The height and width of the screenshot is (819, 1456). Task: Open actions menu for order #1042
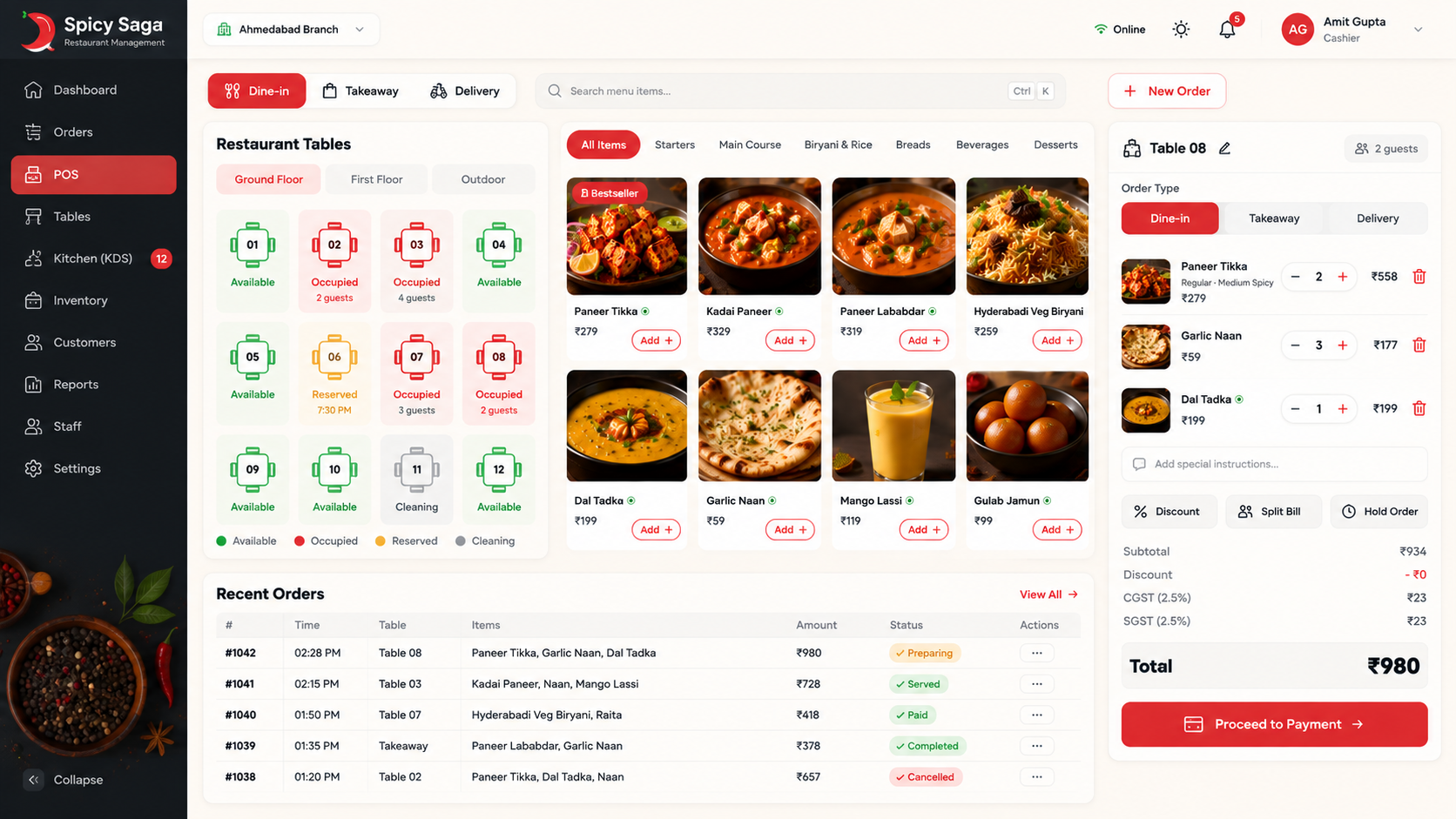coord(1036,653)
